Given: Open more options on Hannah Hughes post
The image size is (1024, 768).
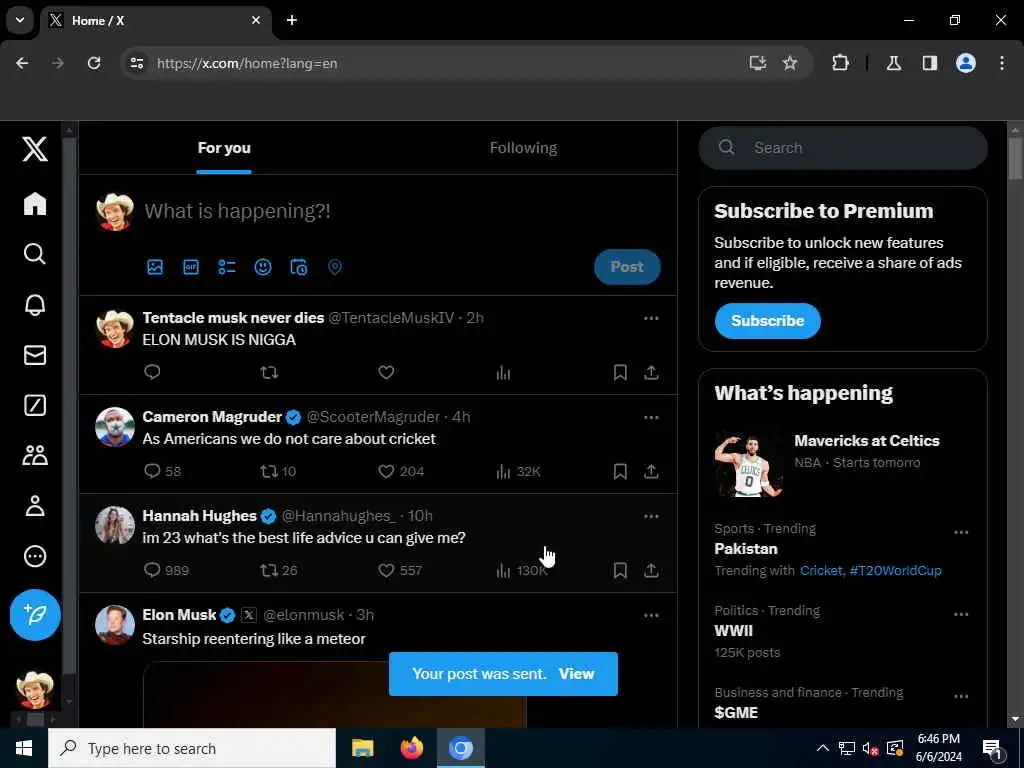Looking at the screenshot, I should pyautogui.click(x=651, y=516).
